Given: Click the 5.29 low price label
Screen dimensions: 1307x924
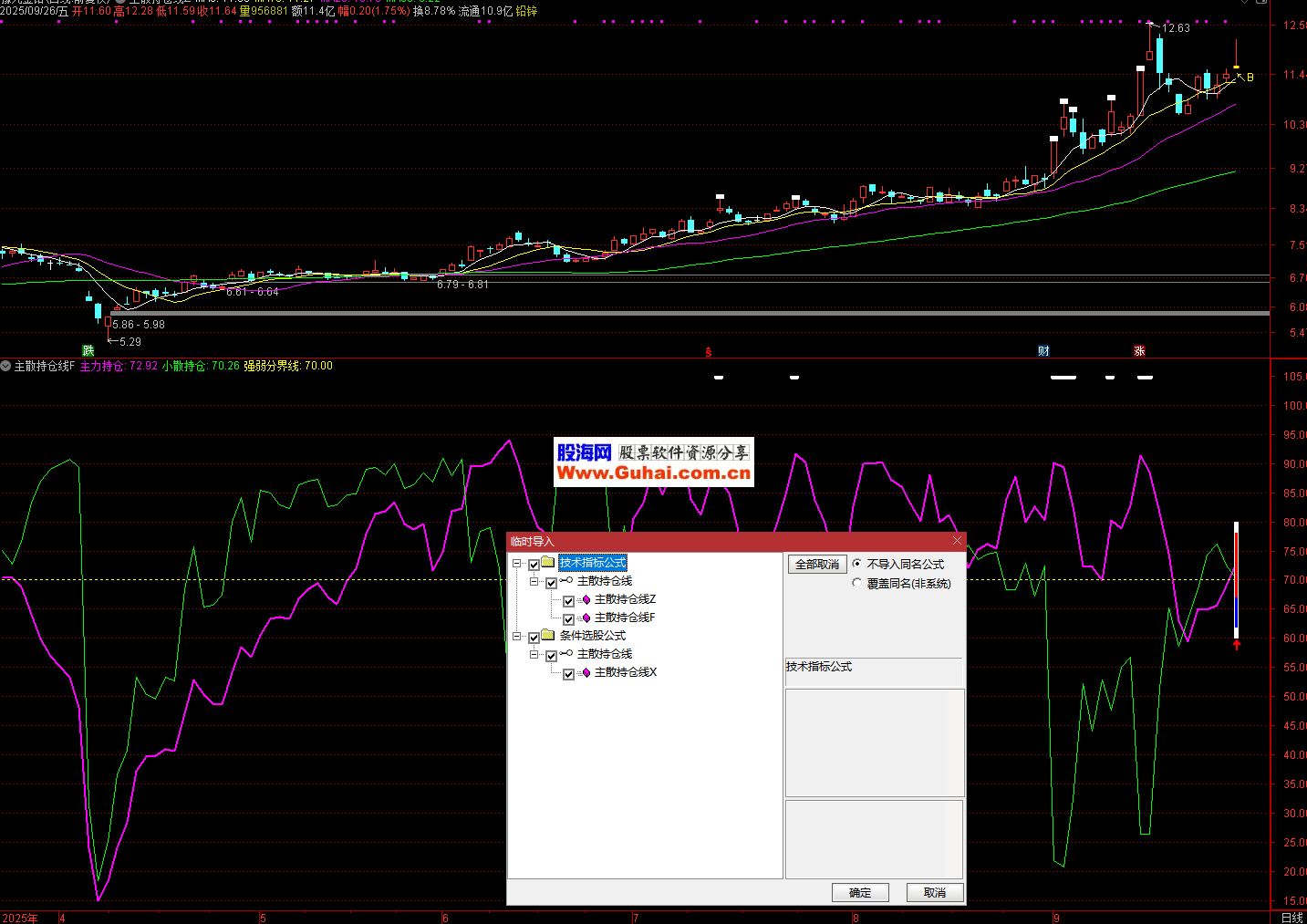Looking at the screenshot, I should click(130, 342).
